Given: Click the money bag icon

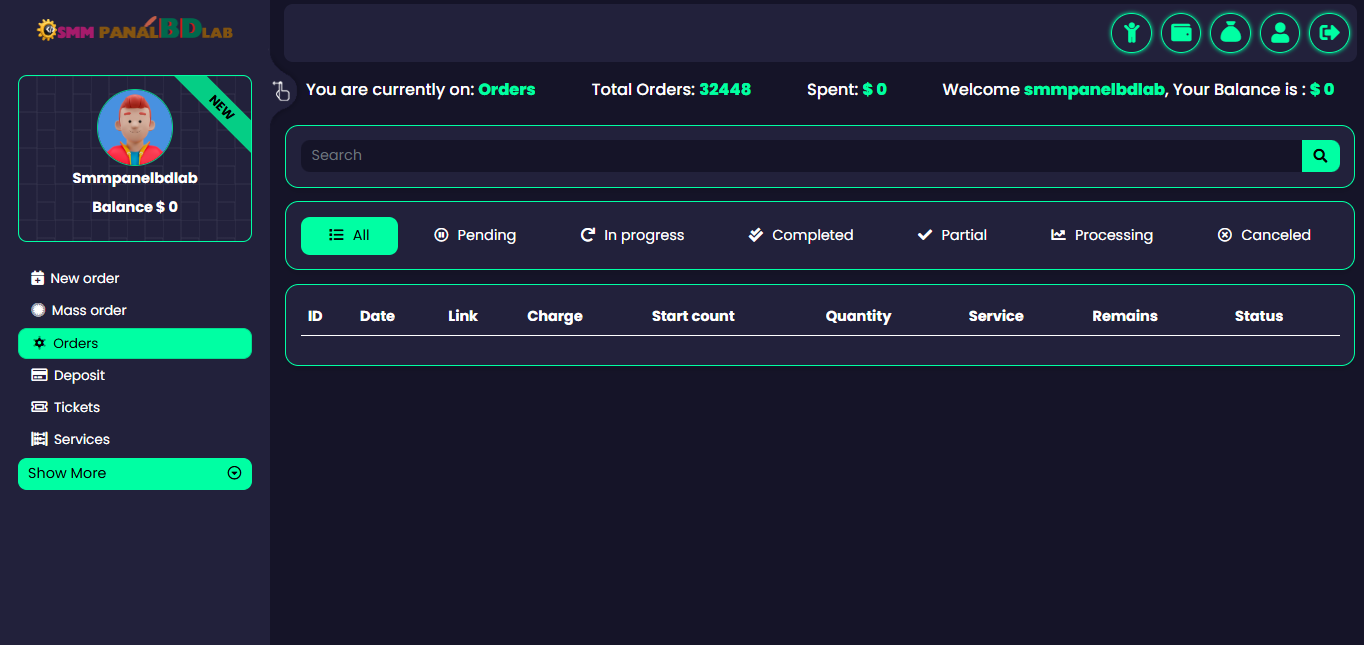Looking at the screenshot, I should [x=1230, y=33].
